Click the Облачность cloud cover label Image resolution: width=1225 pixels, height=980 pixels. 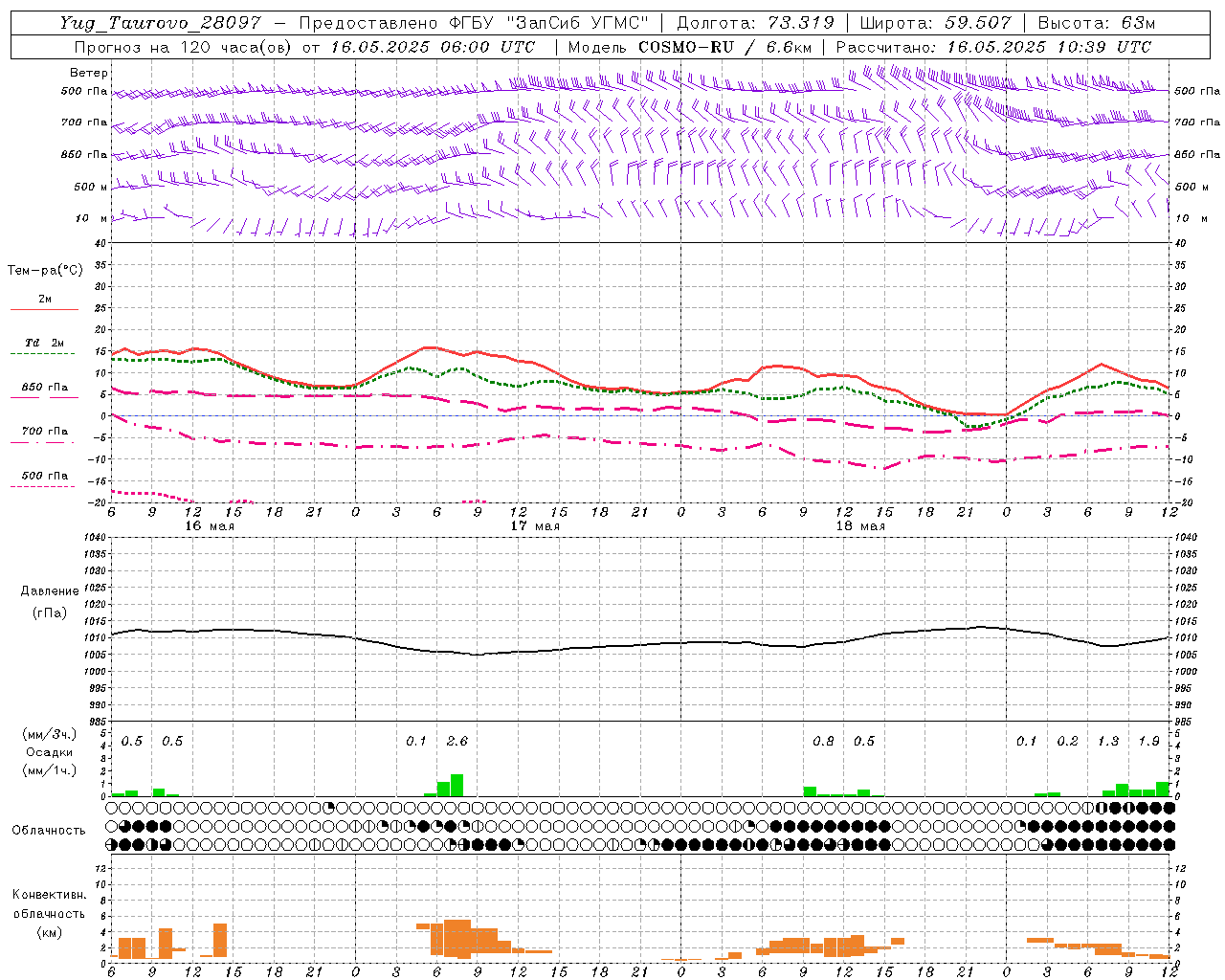[x=49, y=830]
